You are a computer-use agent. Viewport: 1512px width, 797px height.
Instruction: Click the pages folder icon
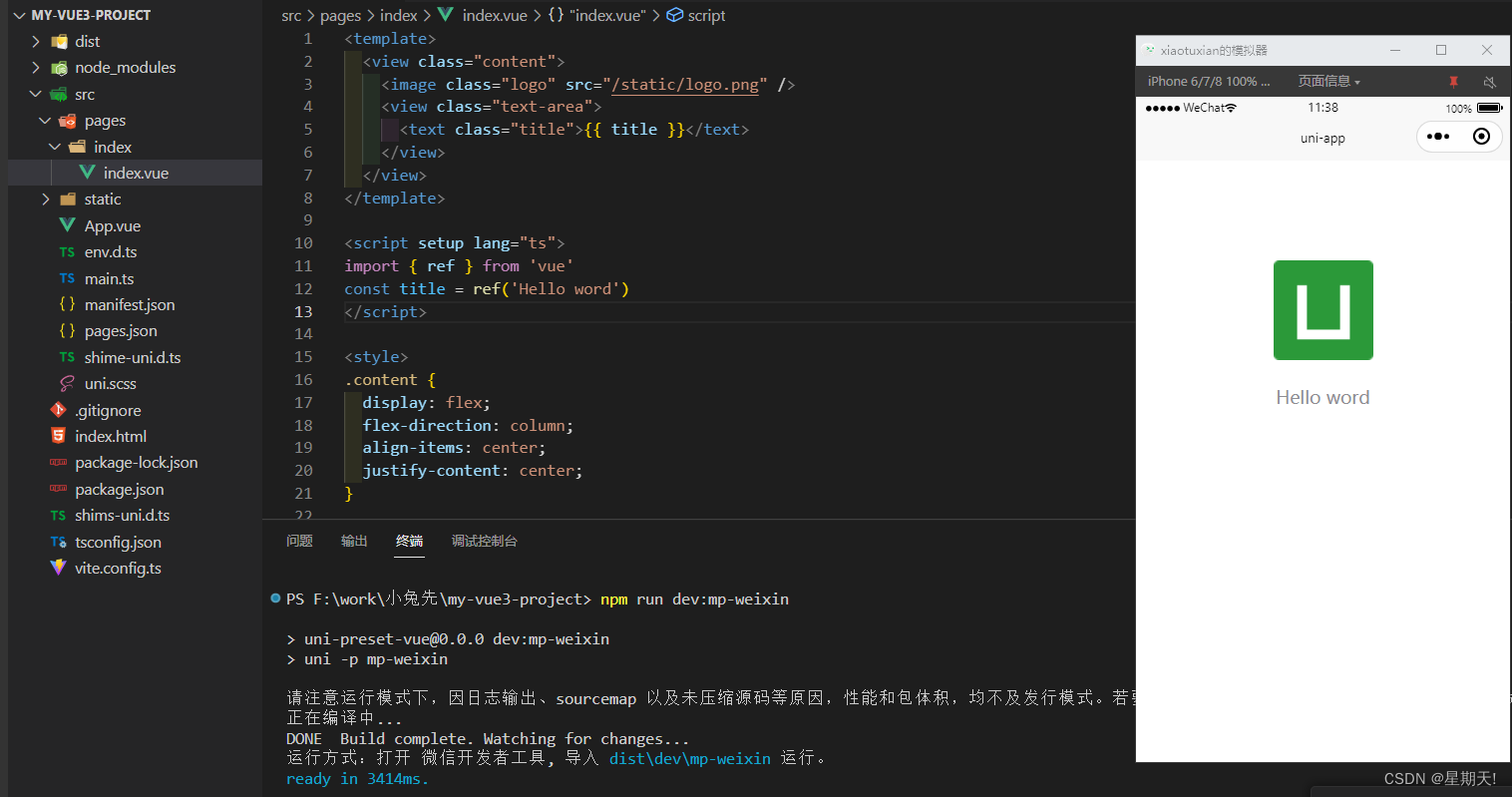pos(68,121)
